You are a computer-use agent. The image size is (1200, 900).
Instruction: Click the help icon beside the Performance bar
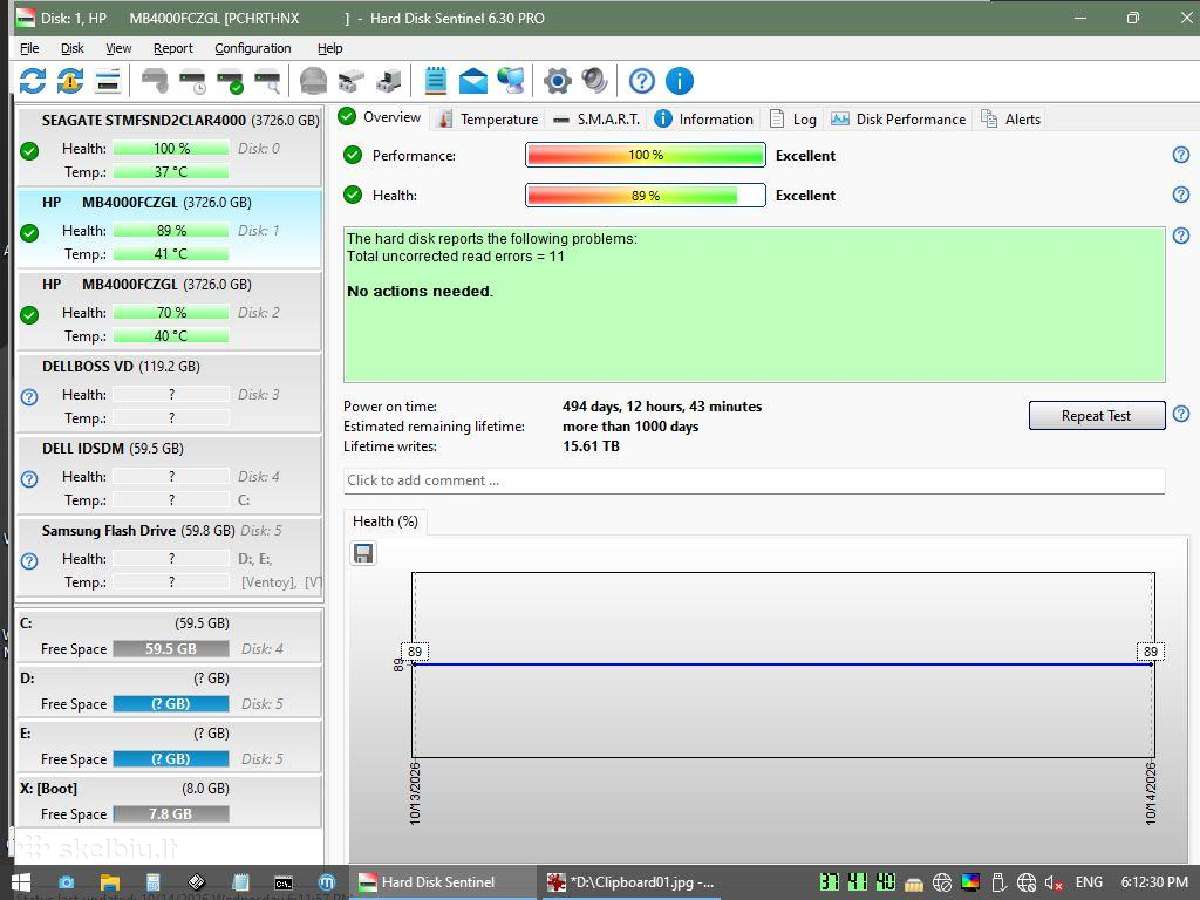1181,155
